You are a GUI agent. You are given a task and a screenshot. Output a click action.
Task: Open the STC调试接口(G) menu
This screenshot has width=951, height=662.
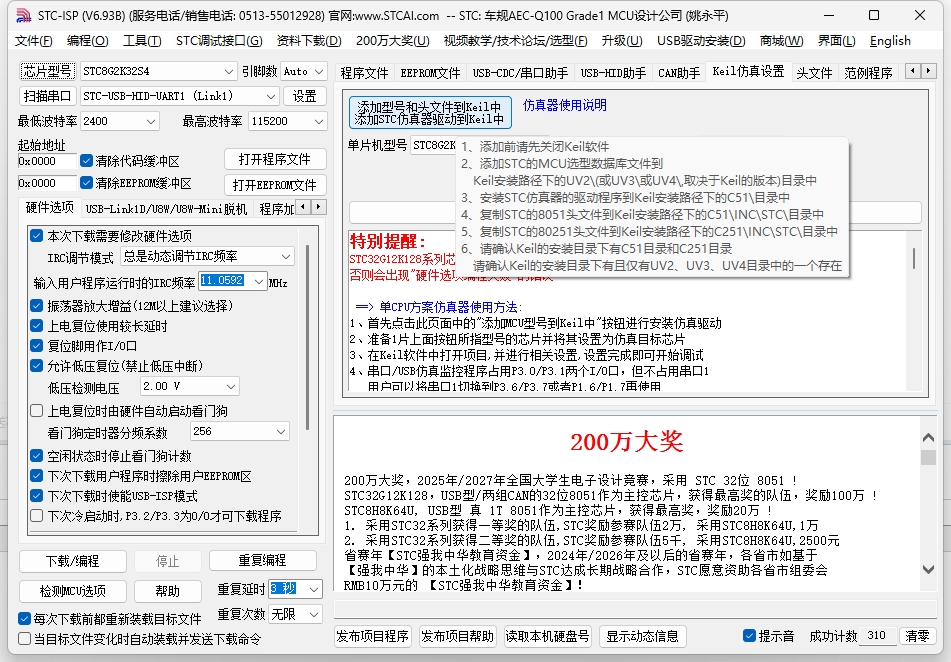point(219,41)
